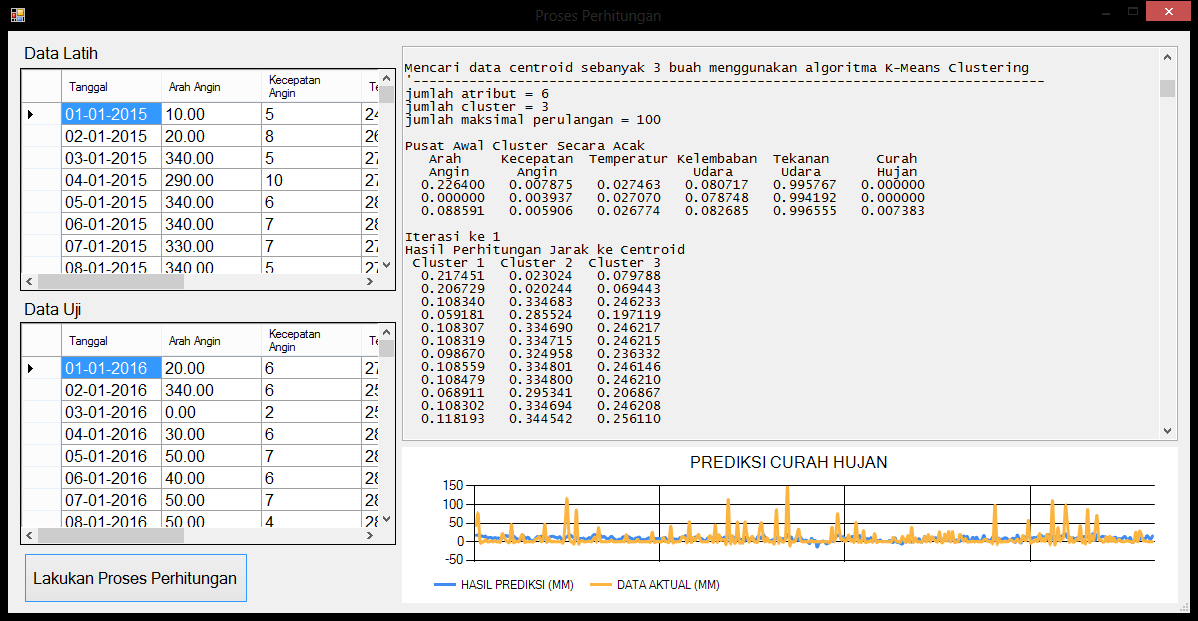Click the application icon in the title bar
Screen dimensions: 1198x621
tap(17, 15)
